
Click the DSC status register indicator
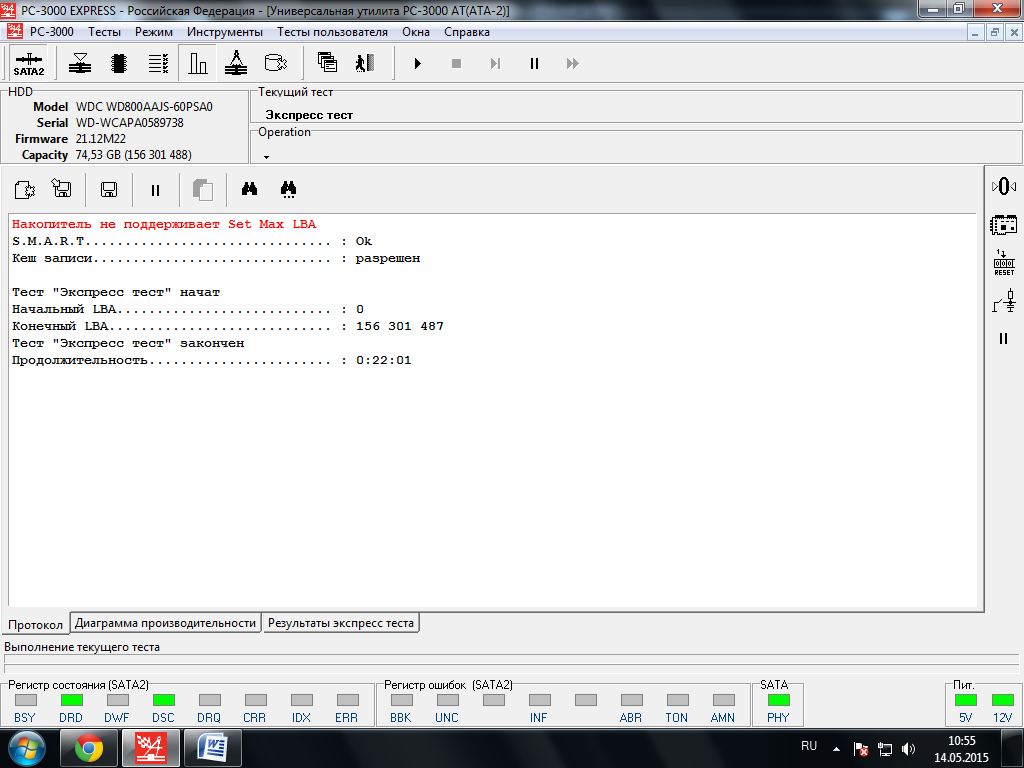coord(163,700)
